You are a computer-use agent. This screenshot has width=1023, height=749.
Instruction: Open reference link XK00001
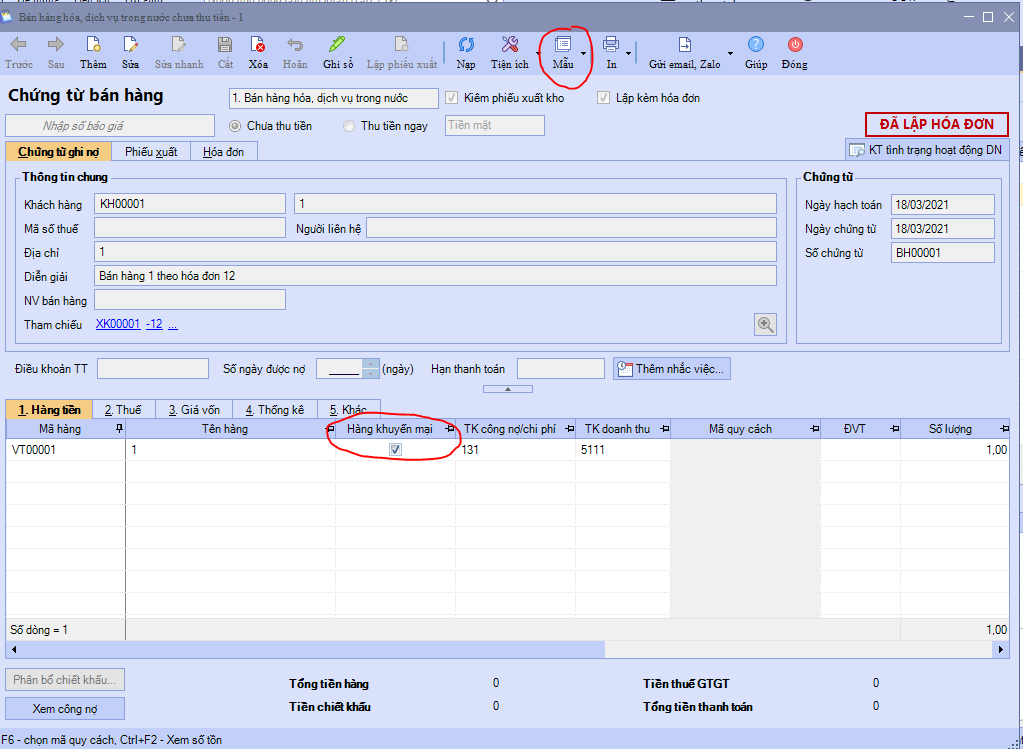tap(118, 324)
